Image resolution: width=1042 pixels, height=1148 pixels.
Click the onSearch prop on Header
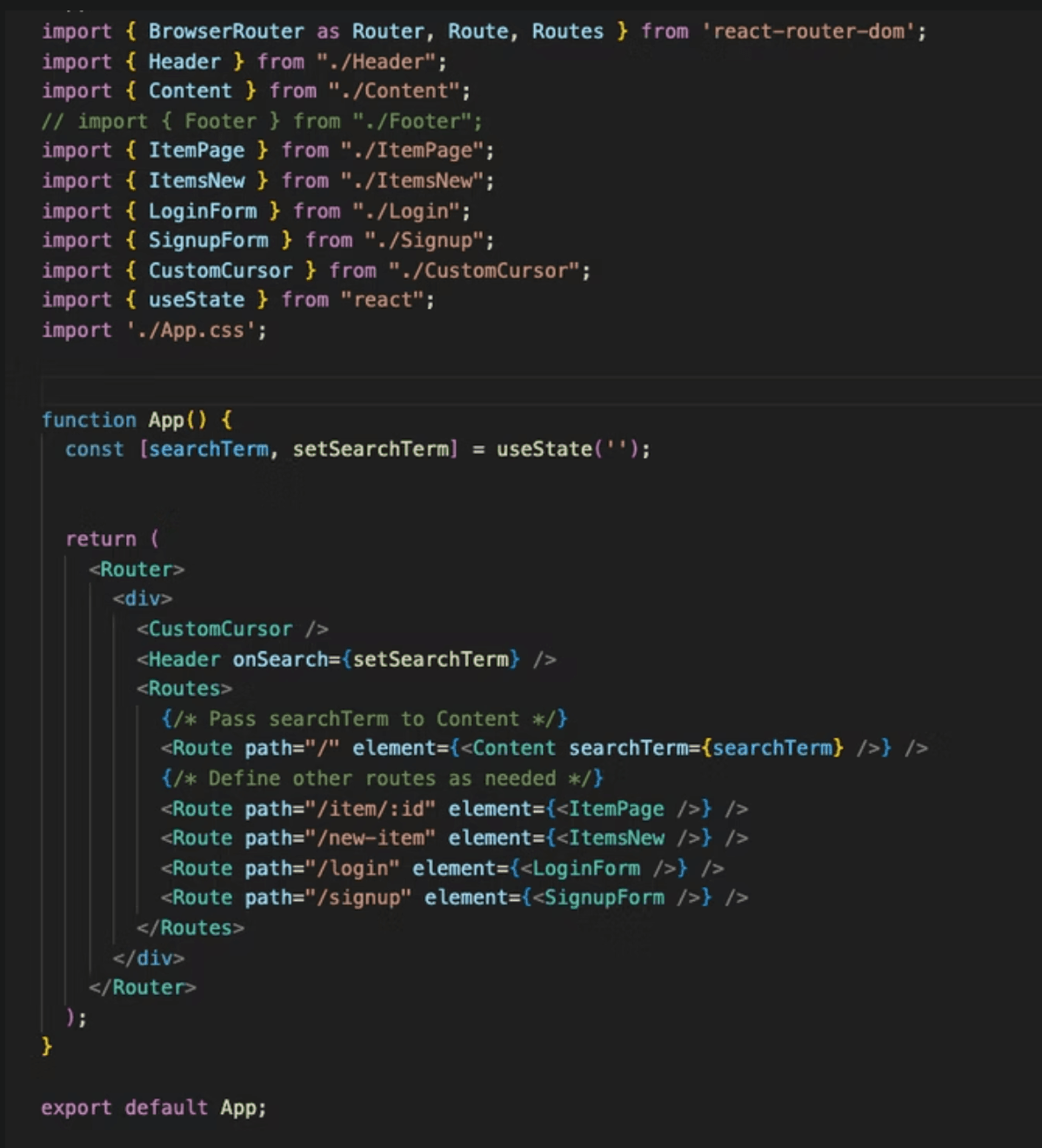[x=265, y=659]
